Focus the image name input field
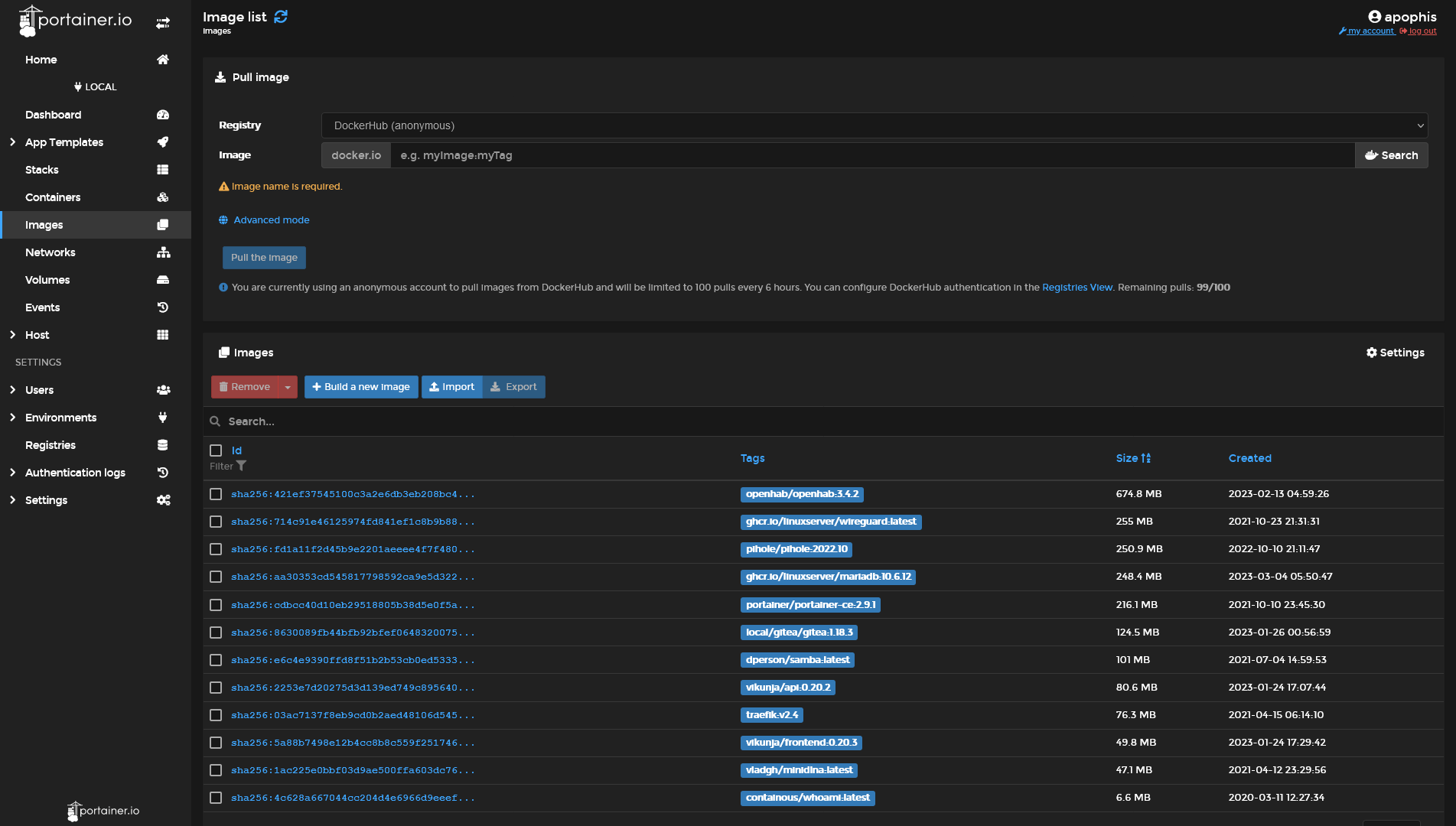 coord(872,155)
